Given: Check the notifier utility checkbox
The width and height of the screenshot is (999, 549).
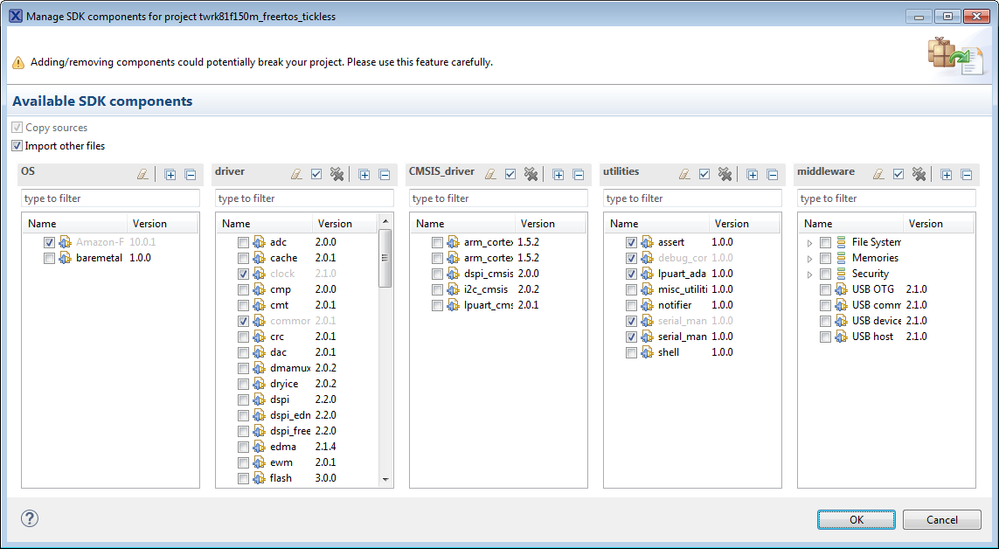Looking at the screenshot, I should (x=631, y=305).
